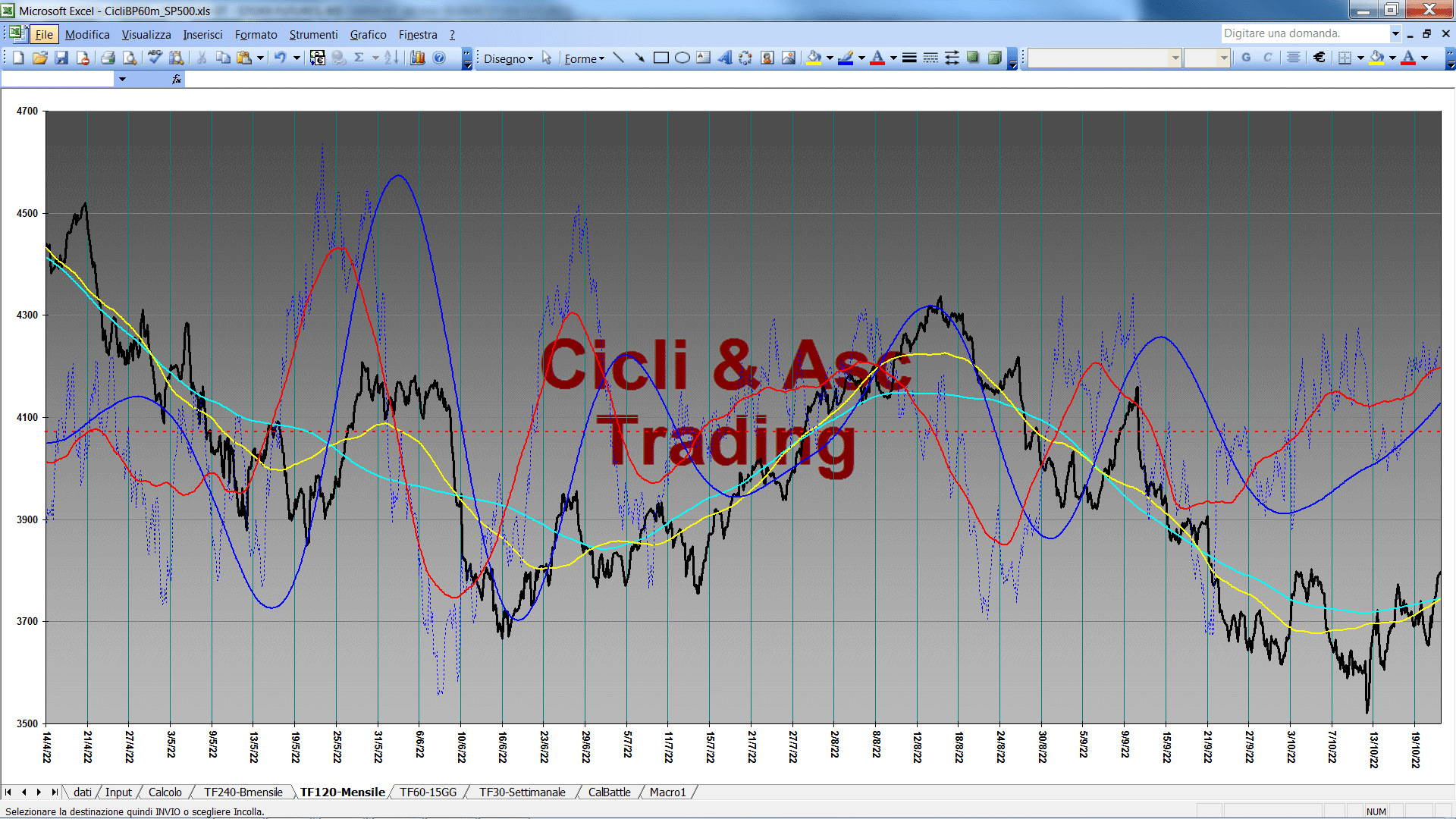Click the function fx button
1456x819 pixels.
[177, 79]
